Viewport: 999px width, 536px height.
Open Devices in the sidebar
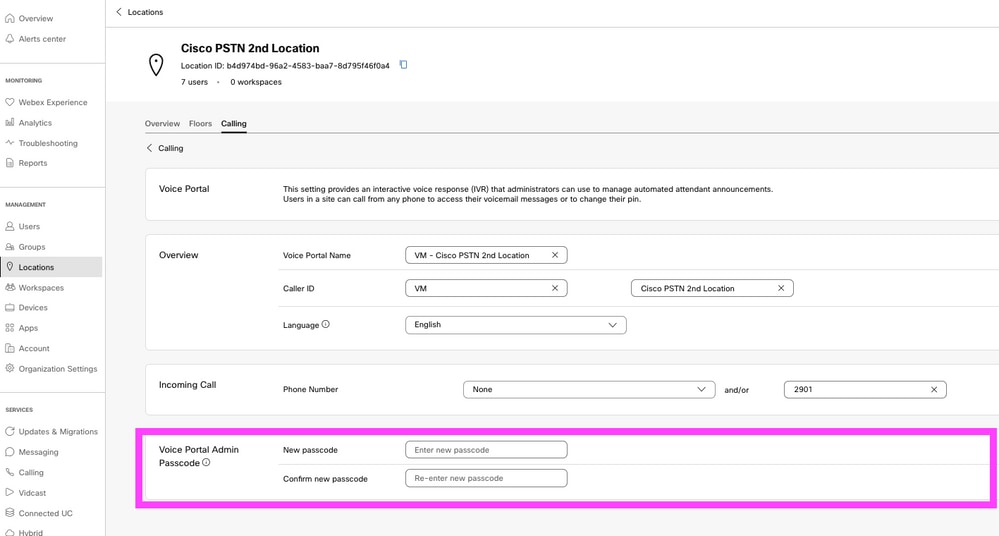pyautogui.click(x=33, y=308)
